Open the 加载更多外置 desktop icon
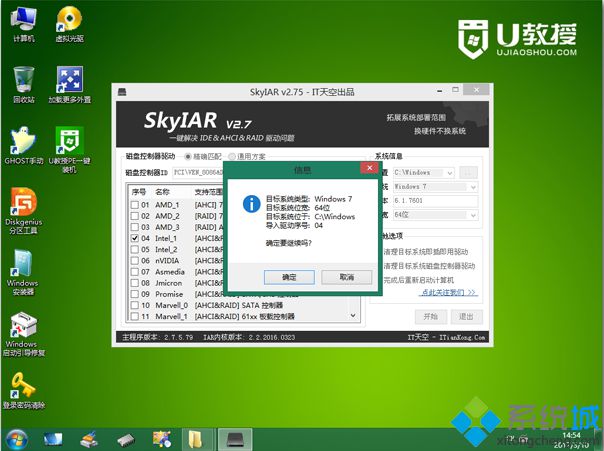604x451 pixels. 69,85
